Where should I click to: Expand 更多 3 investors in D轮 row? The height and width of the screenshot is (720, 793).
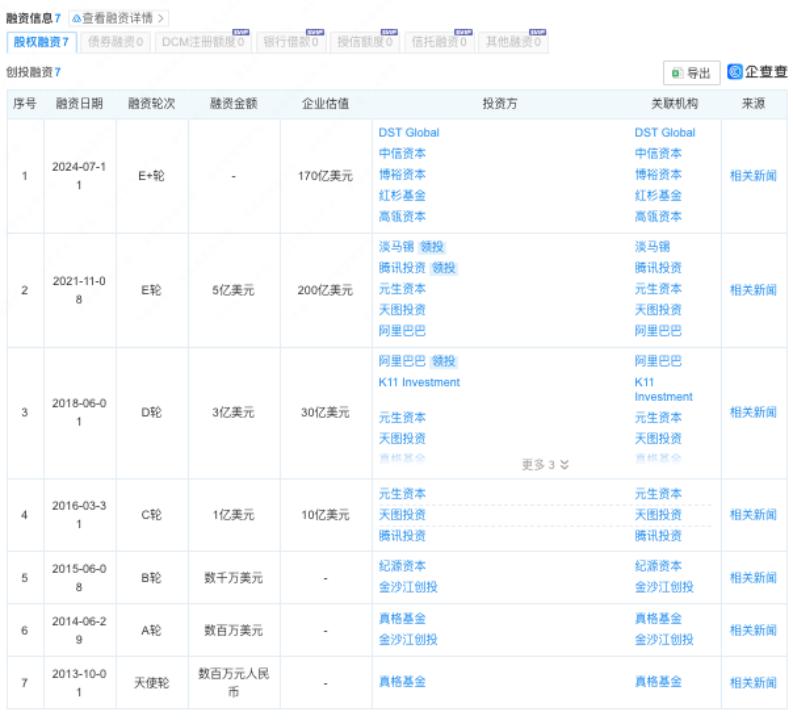545,465
